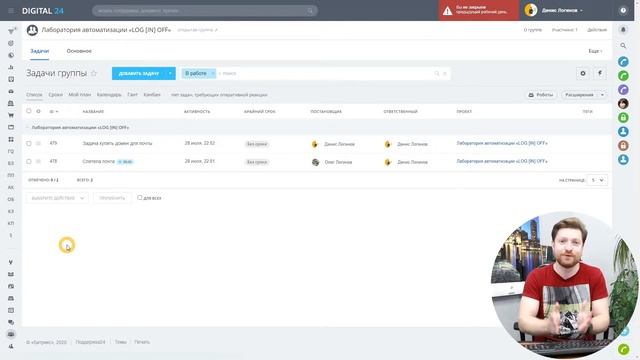Screen dimensions: 640x360
Task: Open the Роботы button
Action: point(540,95)
